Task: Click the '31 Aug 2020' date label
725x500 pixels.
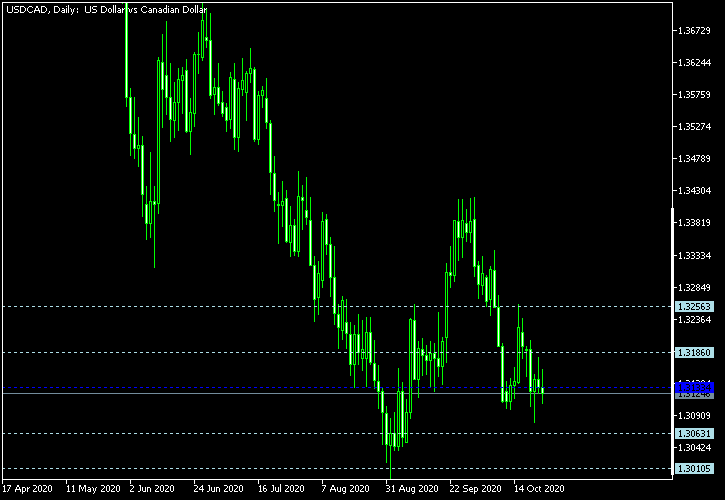Action: click(412, 488)
